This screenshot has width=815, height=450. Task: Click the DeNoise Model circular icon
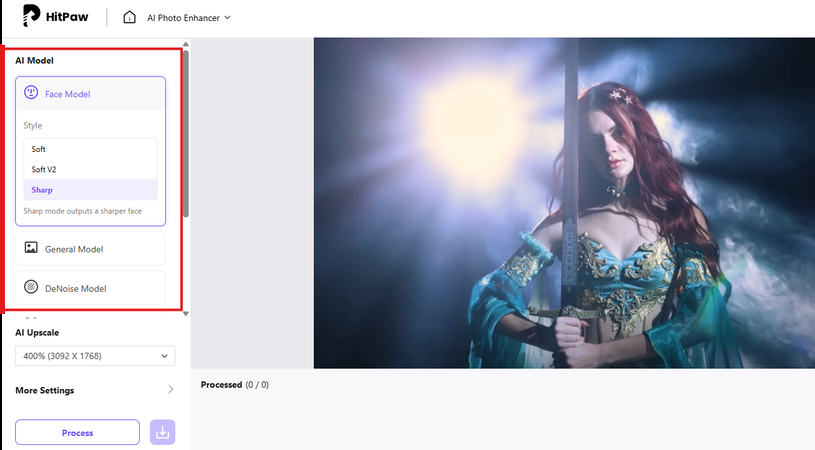pyautogui.click(x=31, y=287)
